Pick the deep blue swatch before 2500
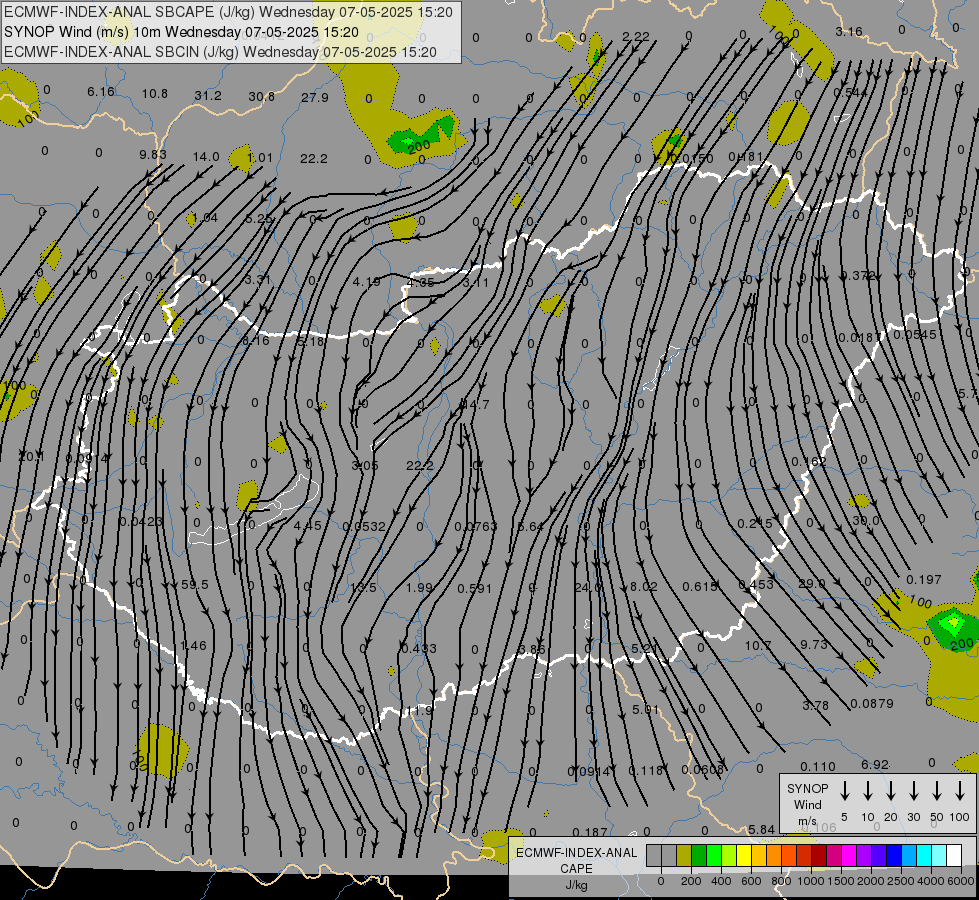979x900 pixels. (893, 855)
